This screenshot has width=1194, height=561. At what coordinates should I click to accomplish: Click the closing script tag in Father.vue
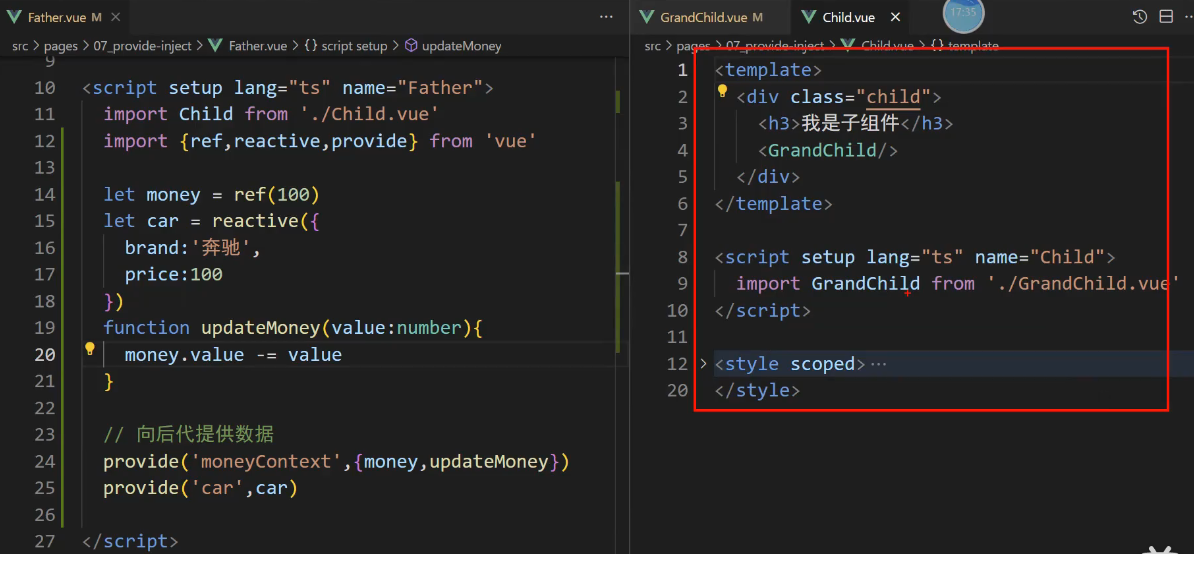pyautogui.click(x=130, y=542)
